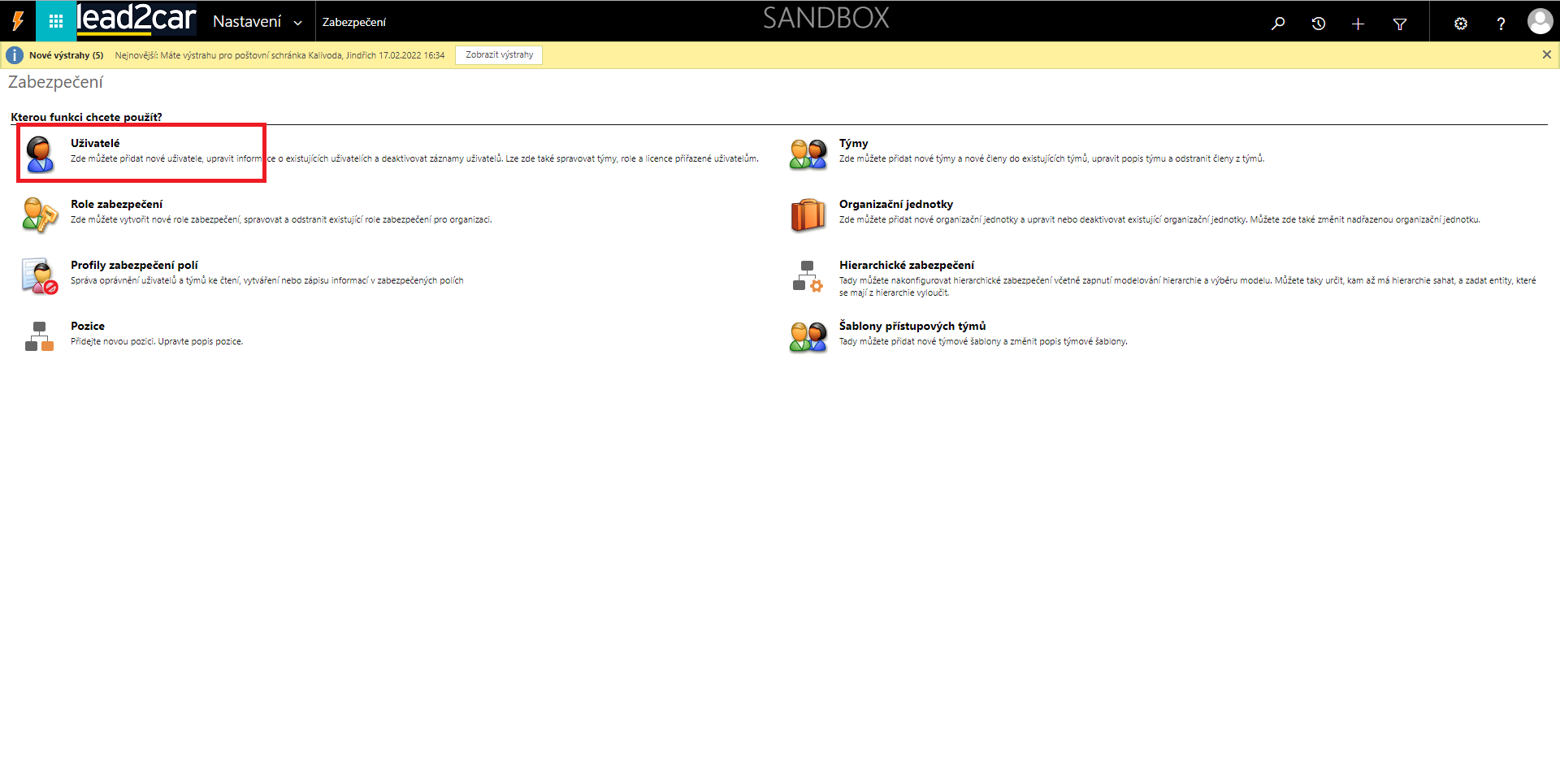The width and height of the screenshot is (1560, 784).
Task: Open Profily zabezpečení polí link
Action: click(x=134, y=265)
